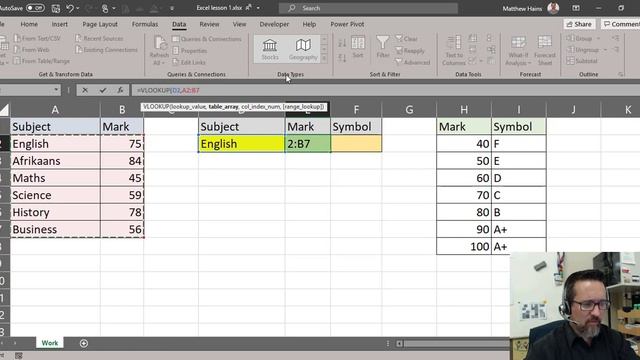Screen dimensions: 640x360
Task: Open the Name Box dropdown arrow
Action: 56,90
